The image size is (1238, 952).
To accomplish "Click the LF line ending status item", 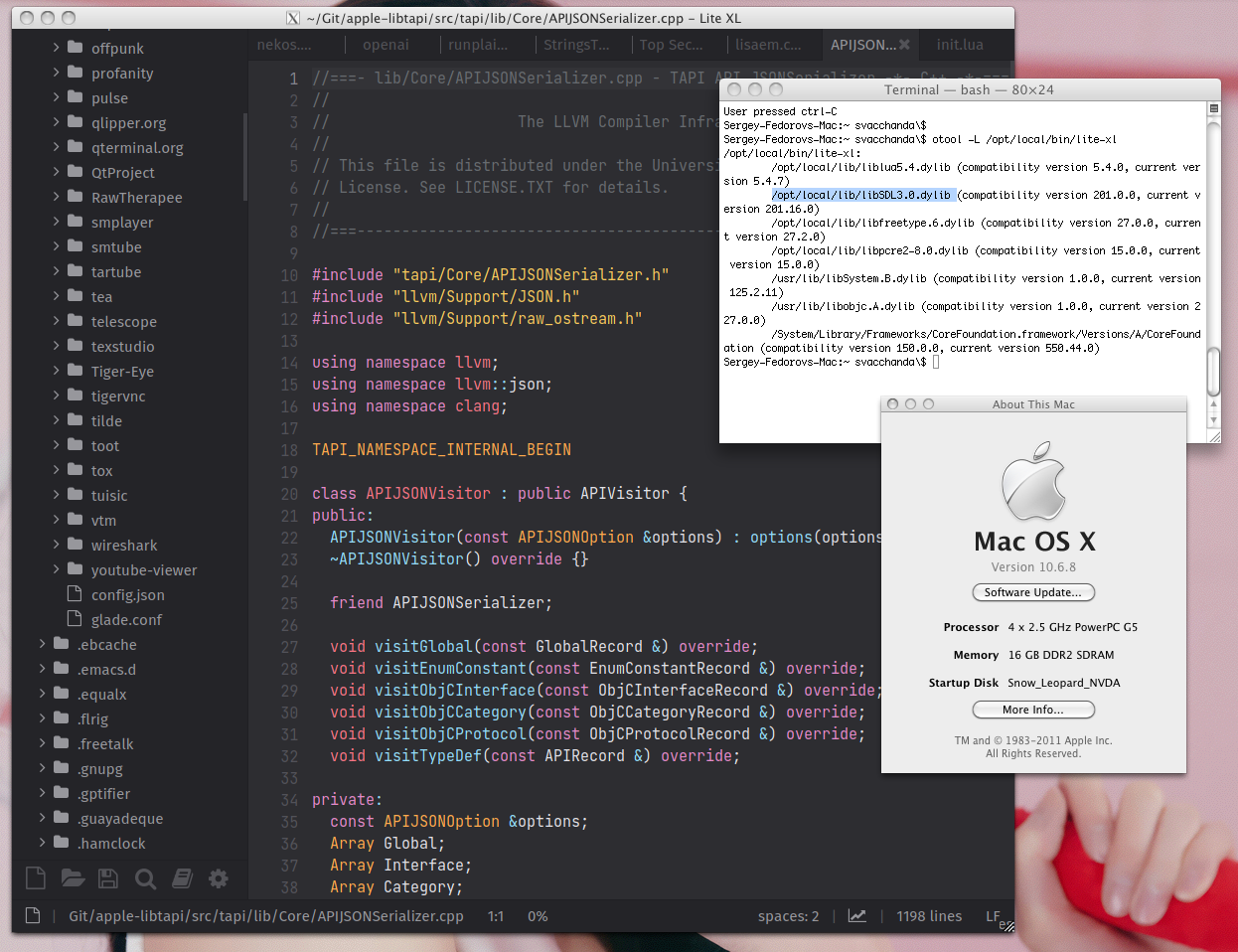I will 993,916.
